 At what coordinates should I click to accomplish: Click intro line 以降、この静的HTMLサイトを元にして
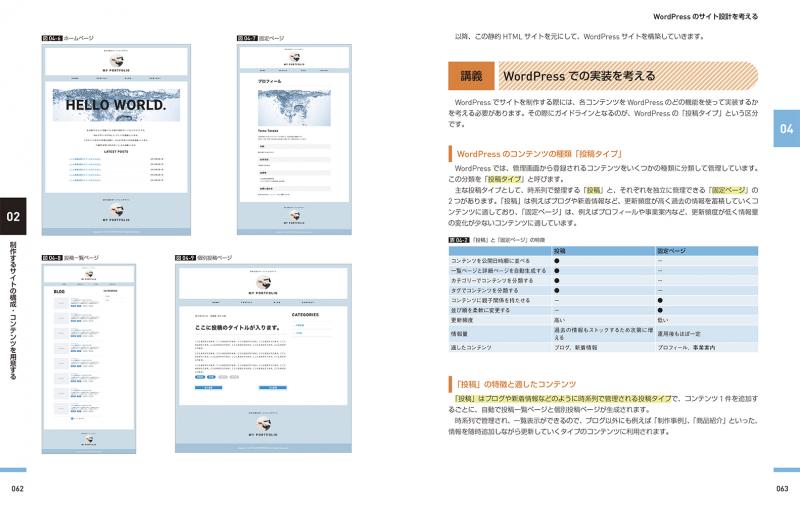(x=579, y=36)
